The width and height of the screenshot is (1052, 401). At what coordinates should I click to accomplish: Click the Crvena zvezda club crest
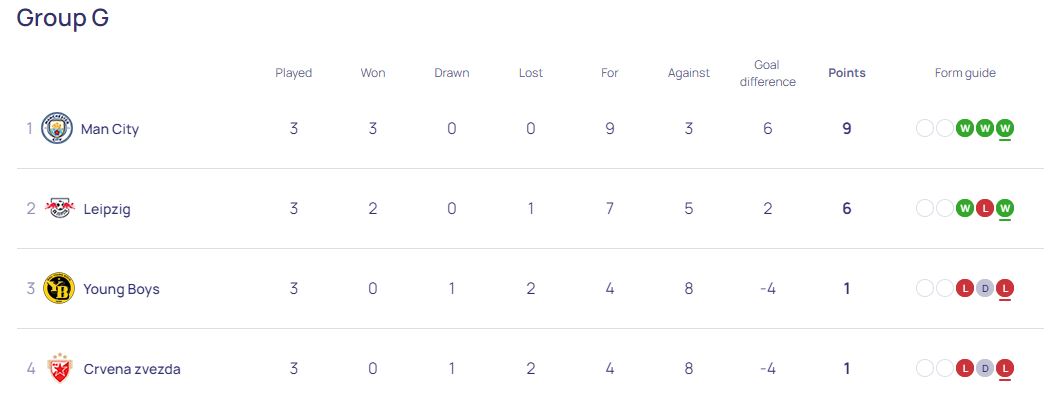tap(60, 368)
